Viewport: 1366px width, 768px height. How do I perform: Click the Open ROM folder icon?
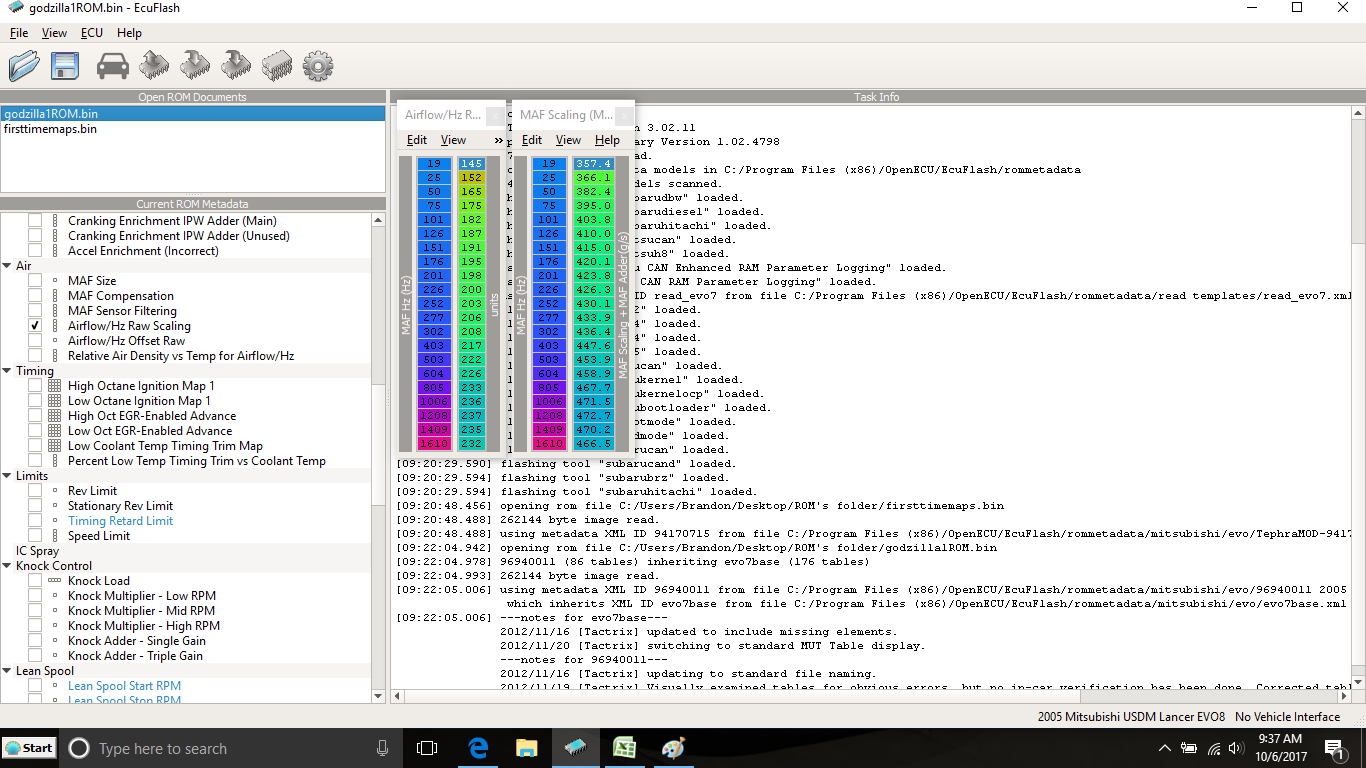tap(23, 66)
